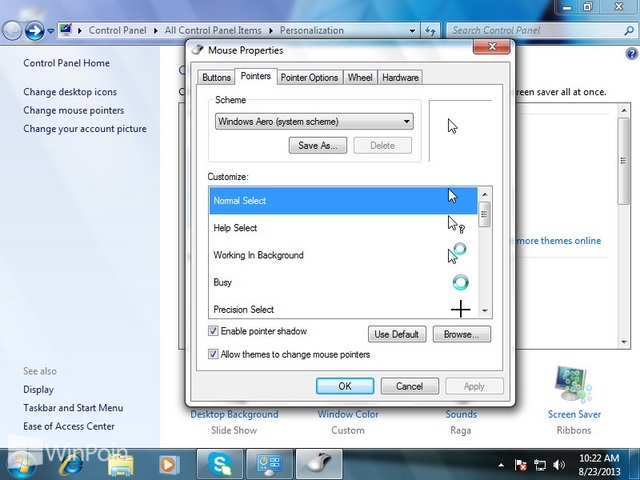Select the Precision Select pointer row
This screenshot has height=480, width=640.
click(x=343, y=309)
